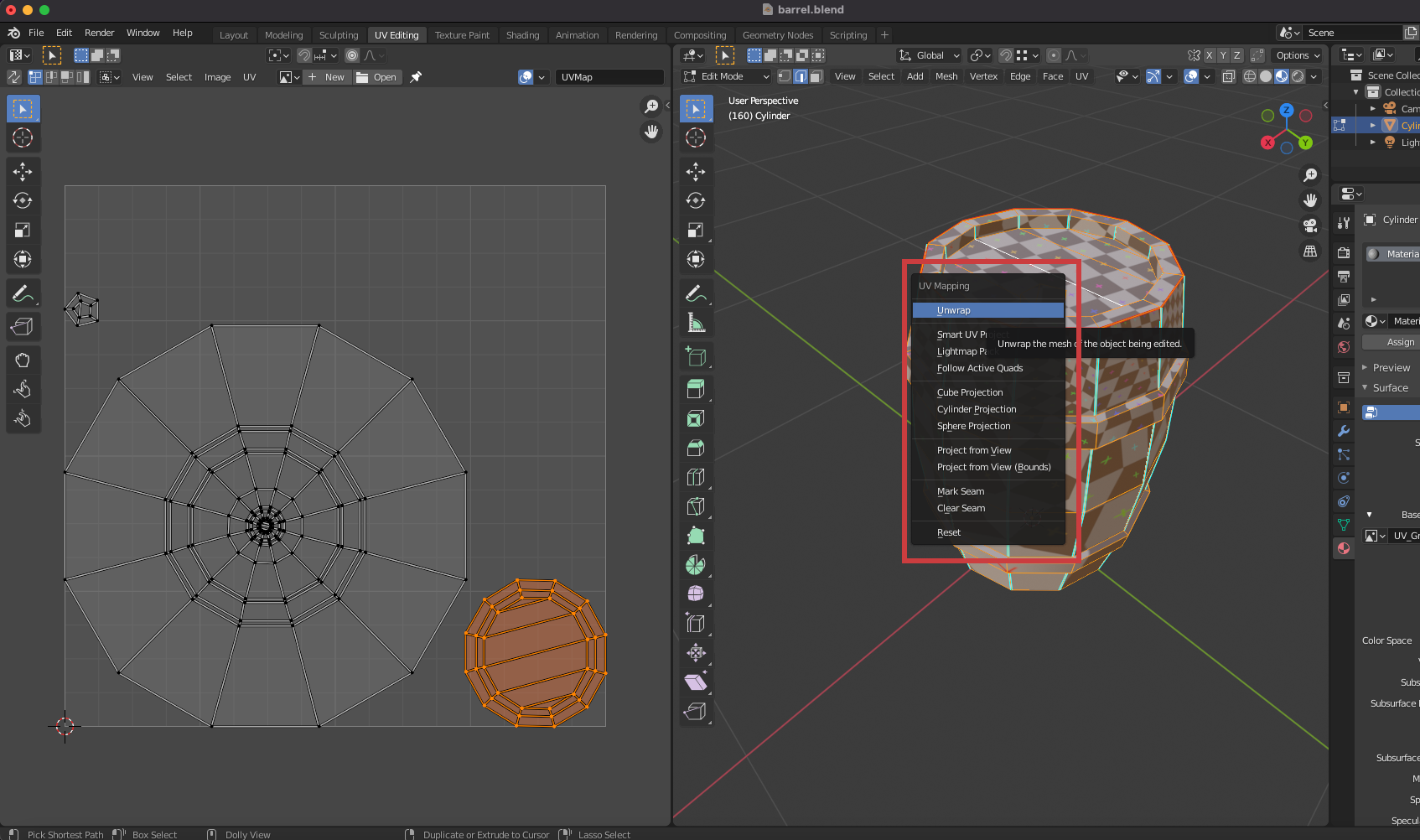Switch to the Shading workspace tab
Viewport: 1420px width, 840px height.
[x=522, y=35]
